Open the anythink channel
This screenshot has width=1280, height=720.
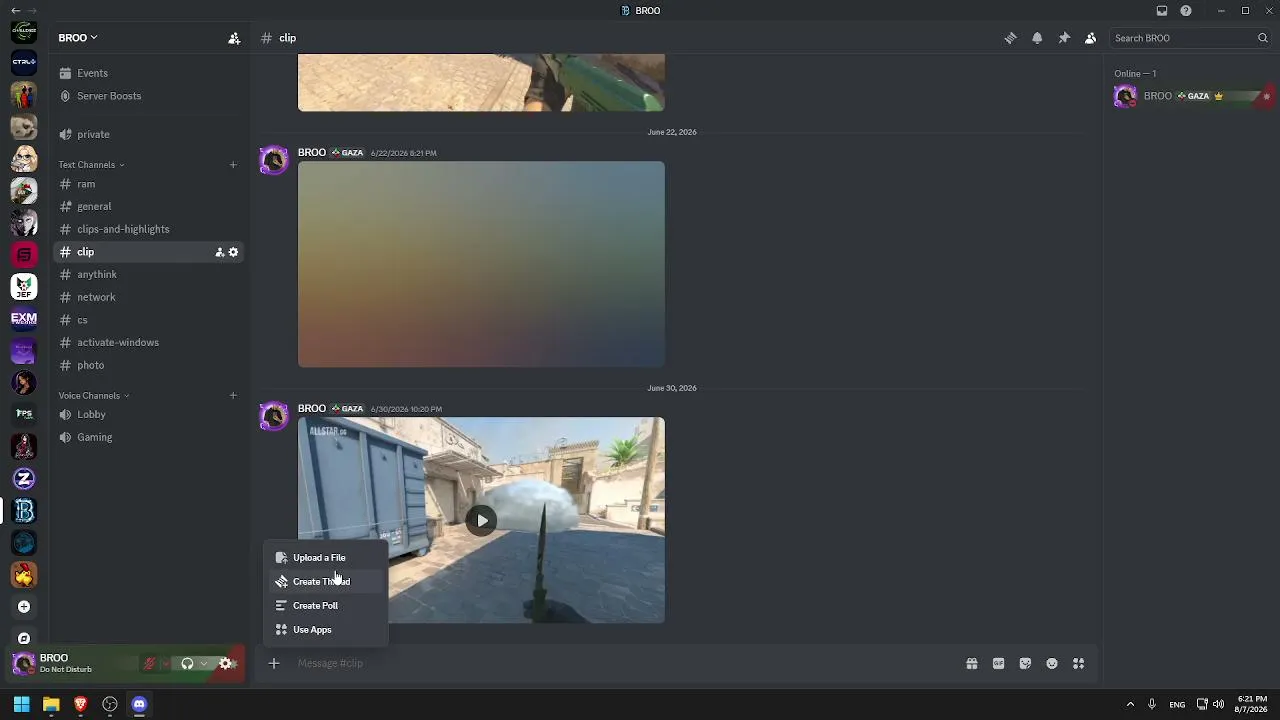coord(147,274)
